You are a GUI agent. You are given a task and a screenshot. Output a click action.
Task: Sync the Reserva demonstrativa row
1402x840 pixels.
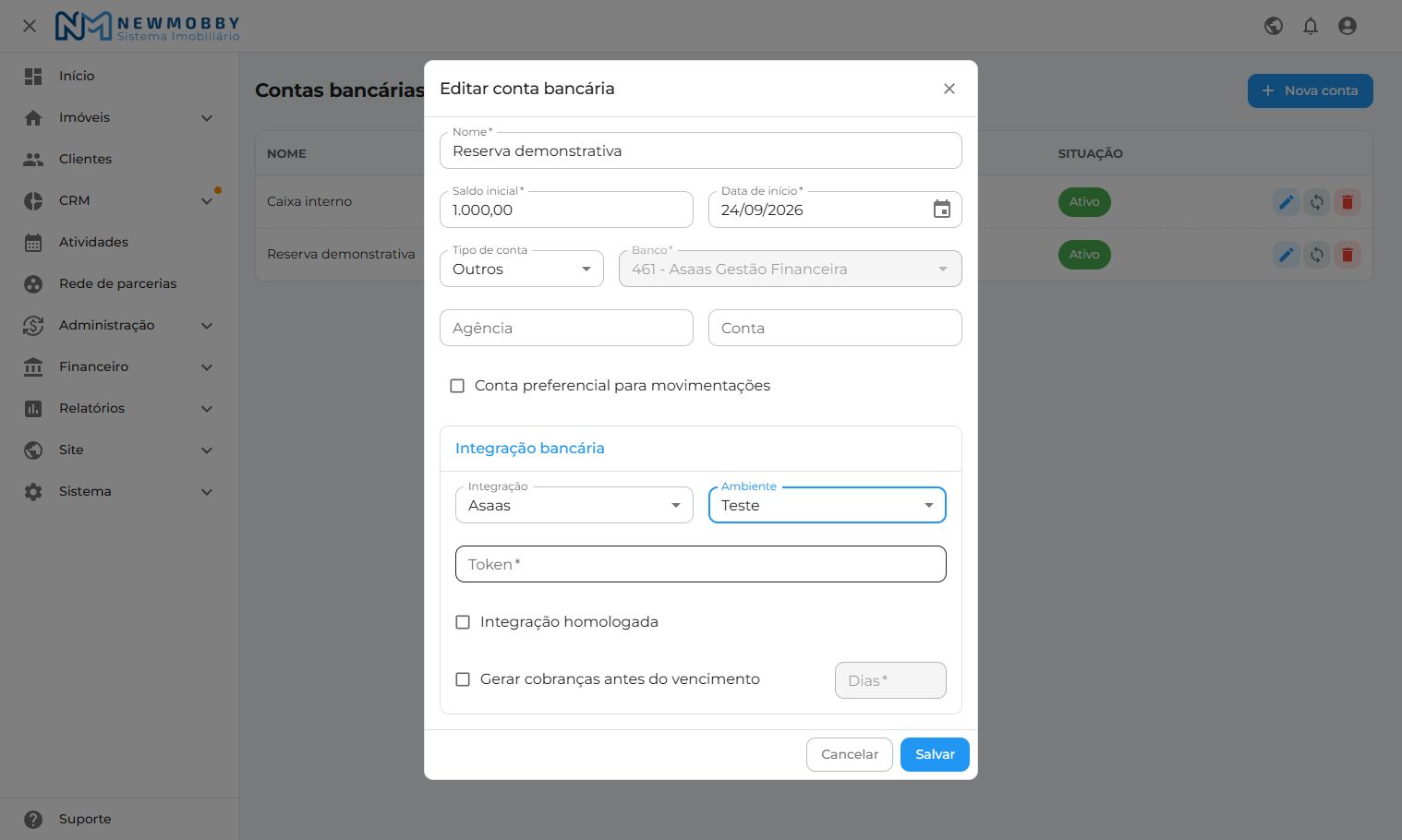(1317, 255)
